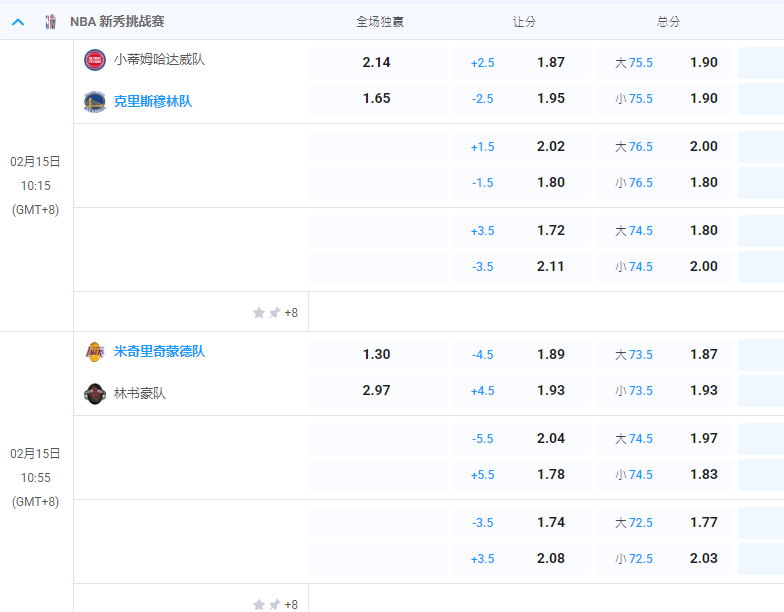This screenshot has width=784, height=612.
Task: Choose under 小 74.5 at 2.00
Action: pyautogui.click(x=664, y=266)
